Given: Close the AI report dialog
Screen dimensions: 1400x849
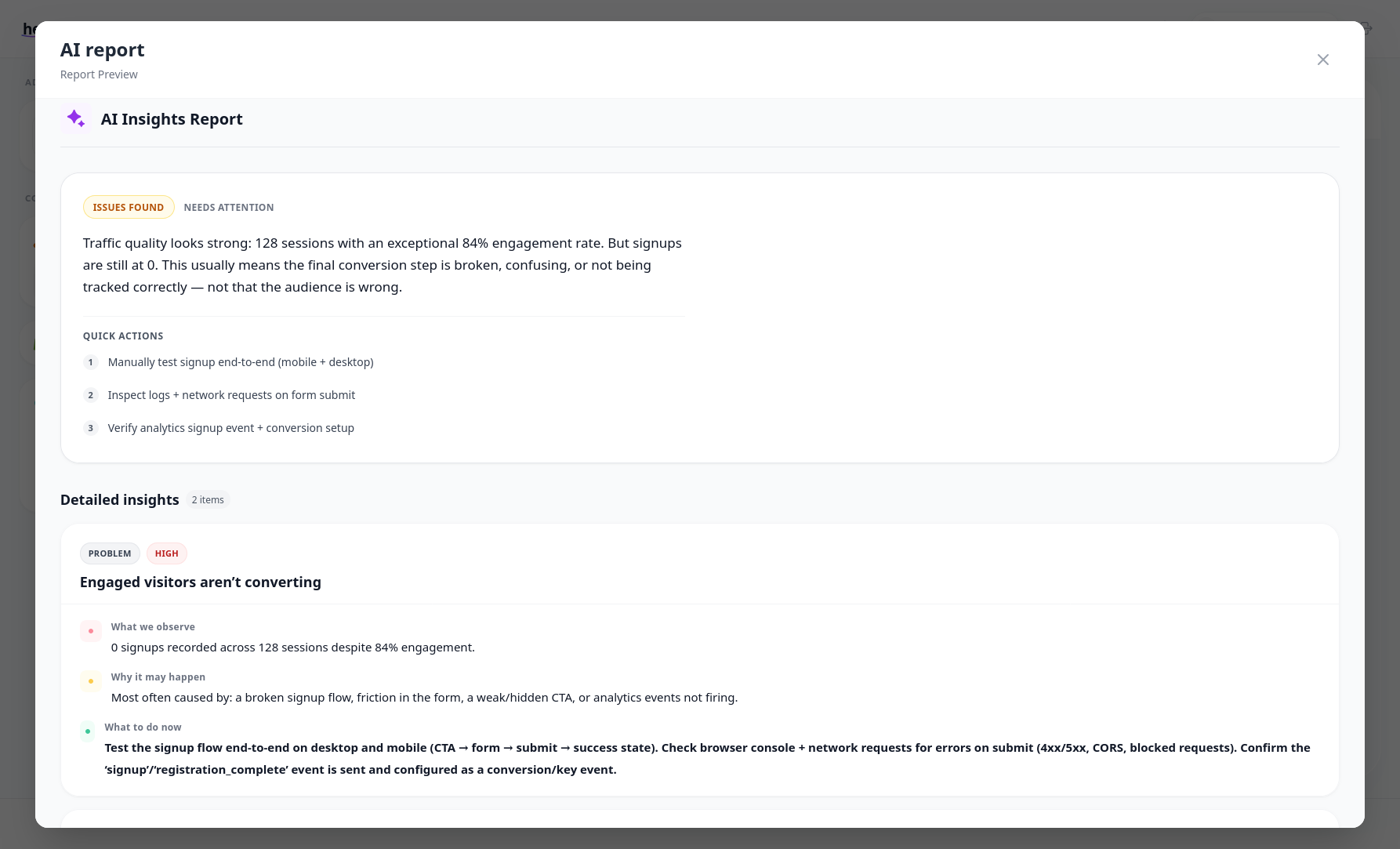Looking at the screenshot, I should coord(1322,60).
